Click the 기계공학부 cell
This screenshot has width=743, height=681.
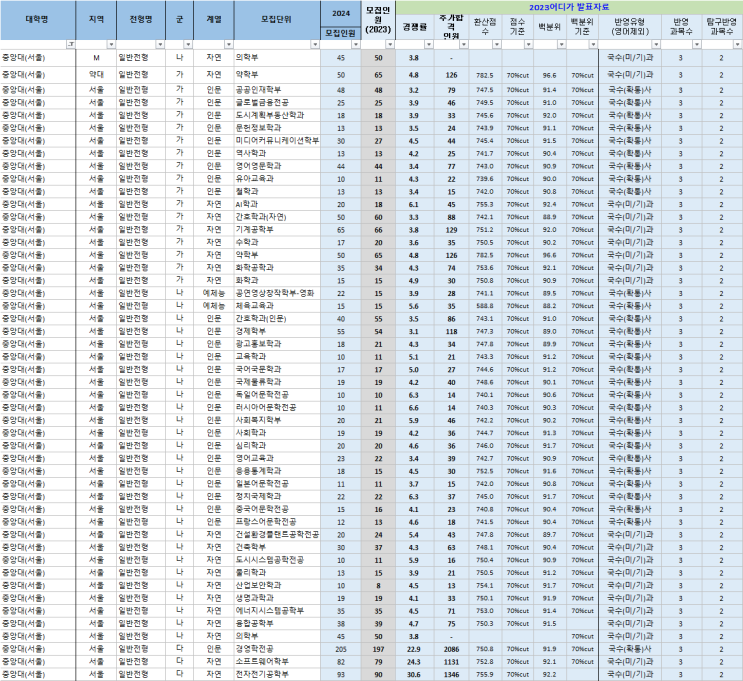point(277,230)
